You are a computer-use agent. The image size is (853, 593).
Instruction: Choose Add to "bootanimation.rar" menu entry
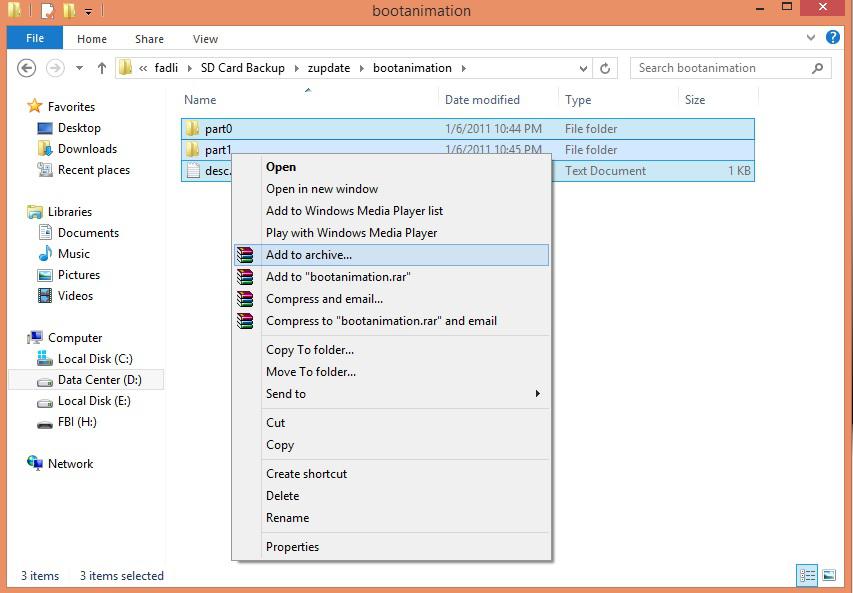[338, 277]
